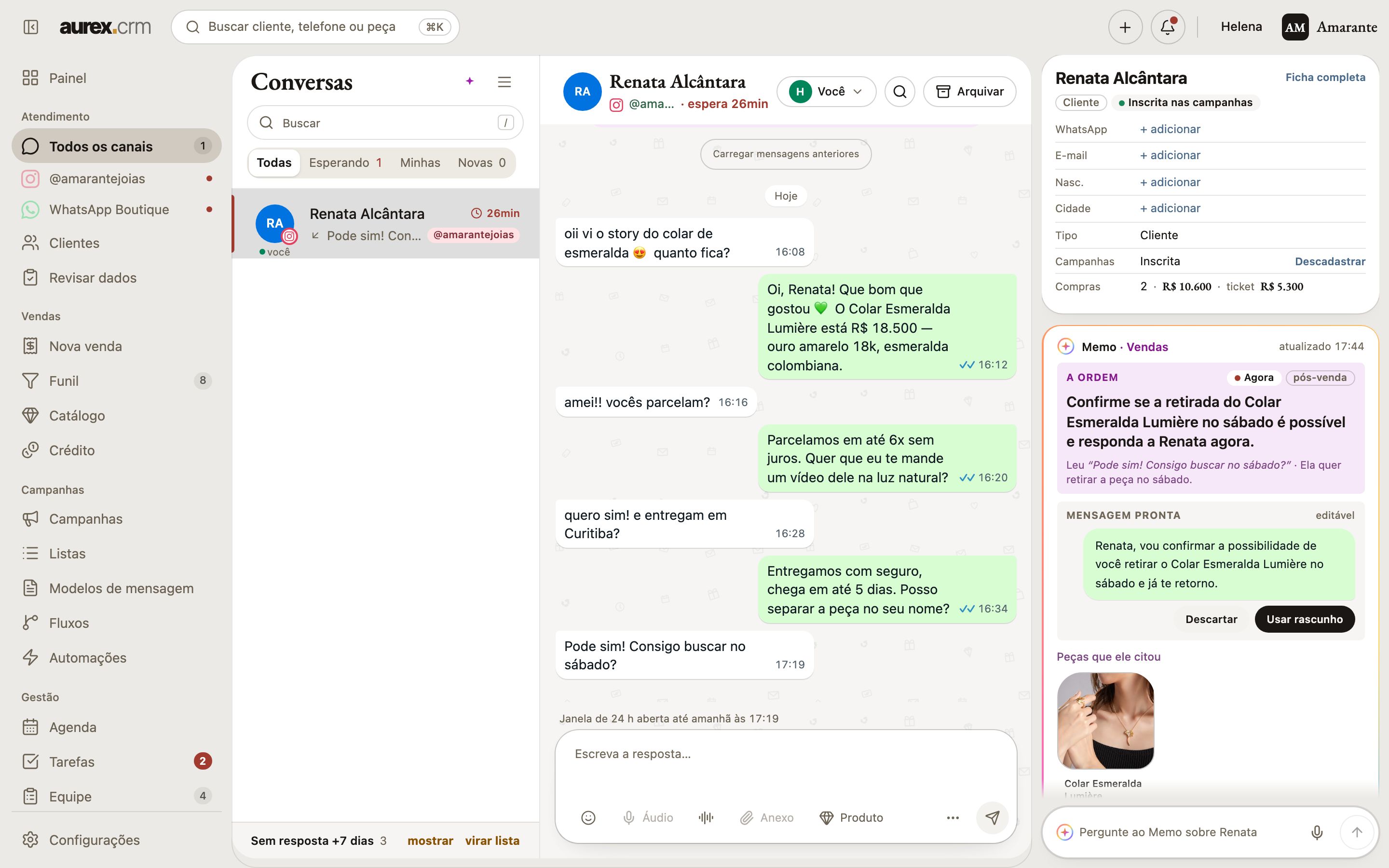Open the Renata Alcântara conversation row
This screenshot has height=868, width=1389.
(x=386, y=224)
